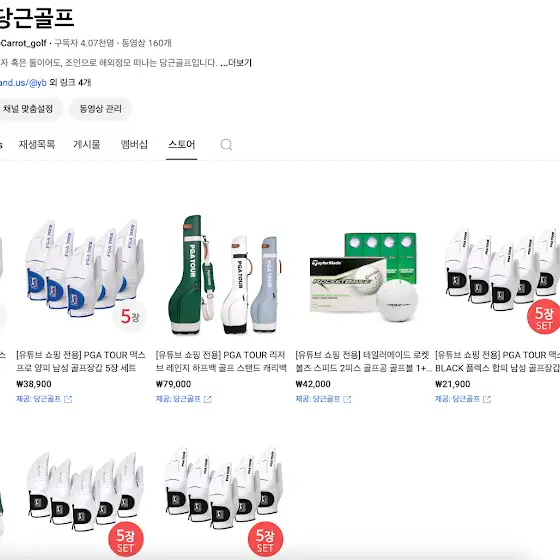Screen dimensions: 560x560
Task: Expand channel description with 더보기
Action: point(236,63)
